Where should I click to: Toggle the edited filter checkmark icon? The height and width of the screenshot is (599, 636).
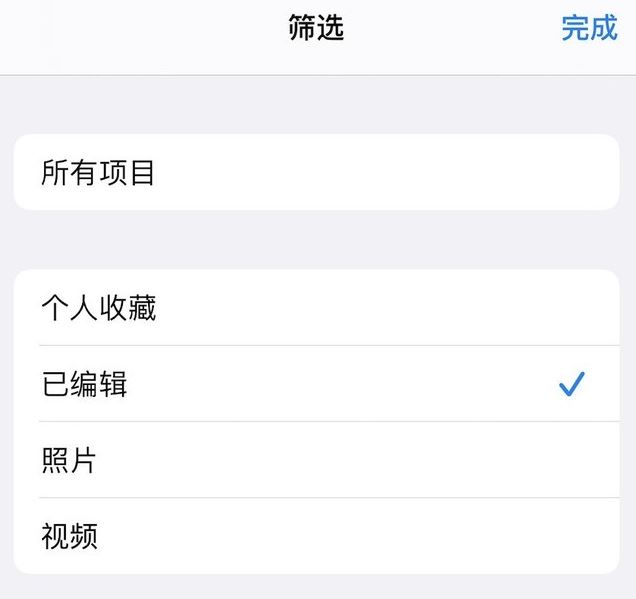[x=572, y=384]
